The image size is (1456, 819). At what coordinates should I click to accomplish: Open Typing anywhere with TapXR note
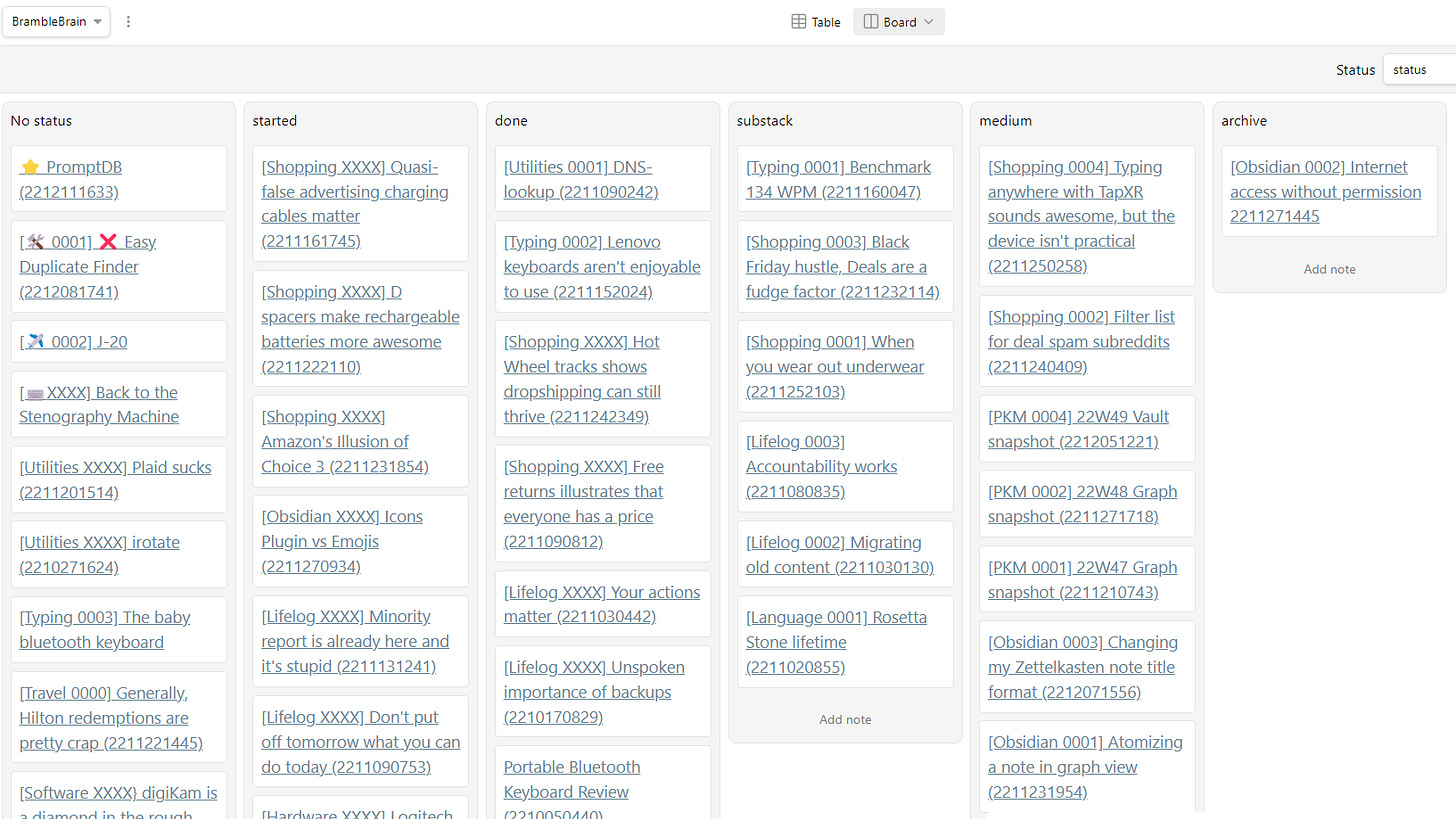(1087, 216)
